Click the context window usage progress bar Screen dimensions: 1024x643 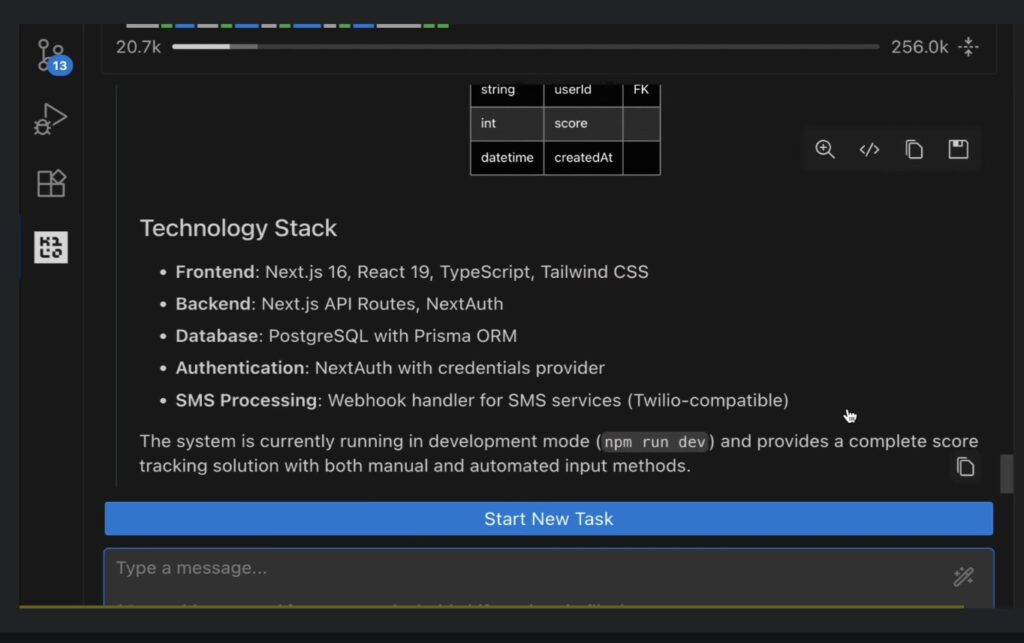pyautogui.click(x=525, y=47)
